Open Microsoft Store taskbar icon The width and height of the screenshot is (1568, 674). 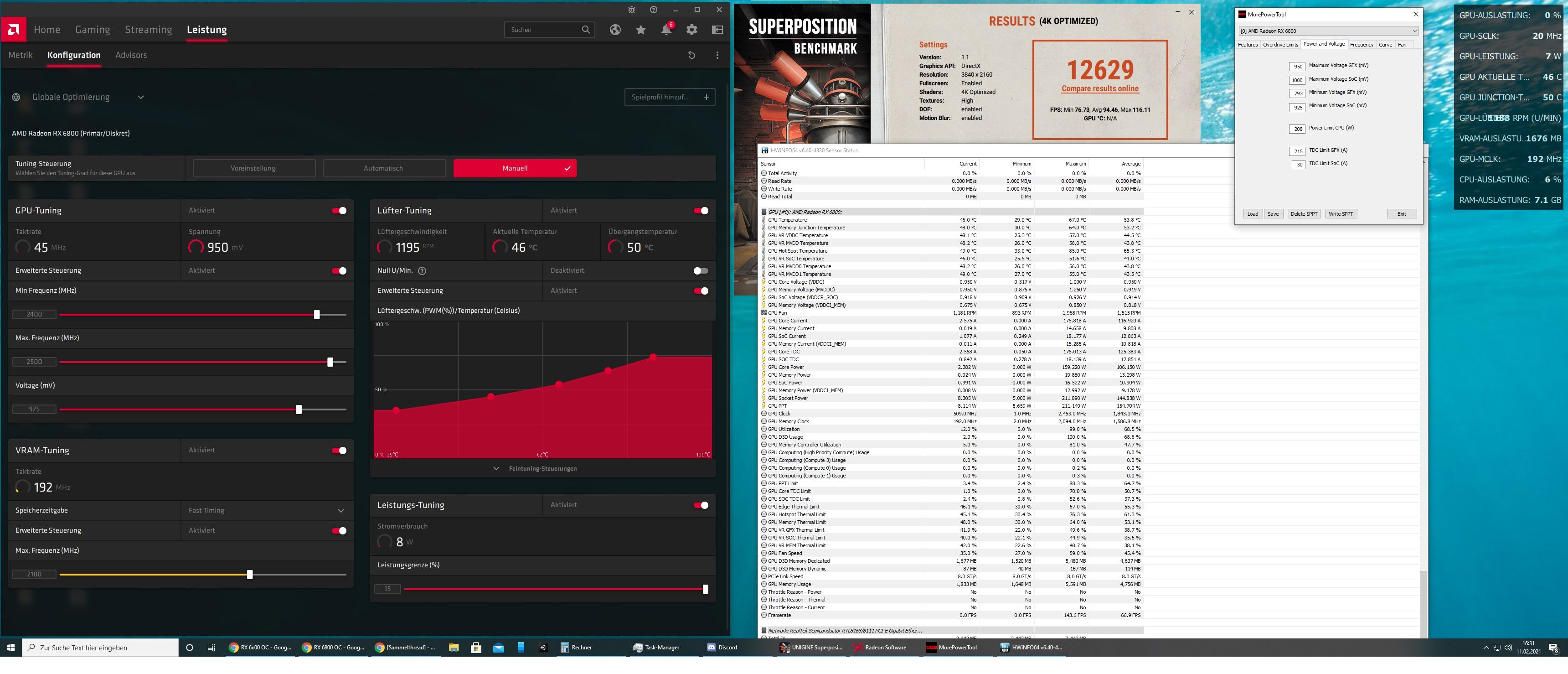pyautogui.click(x=476, y=647)
